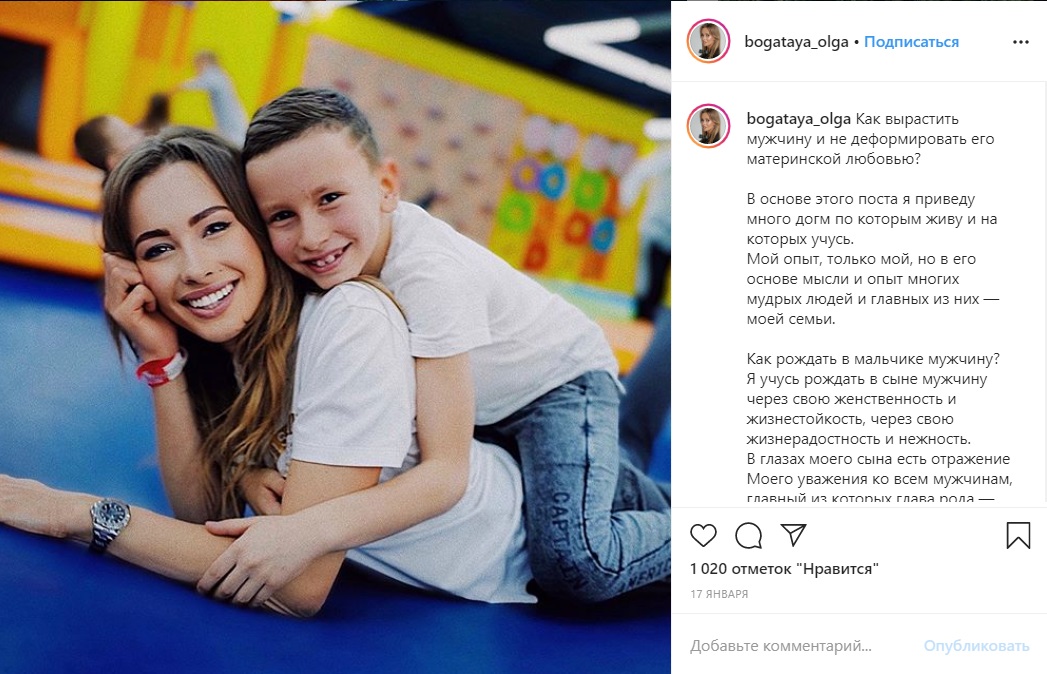The image size is (1047, 674).
Task: Click the caption line "моей семьи."
Action: click(x=791, y=319)
